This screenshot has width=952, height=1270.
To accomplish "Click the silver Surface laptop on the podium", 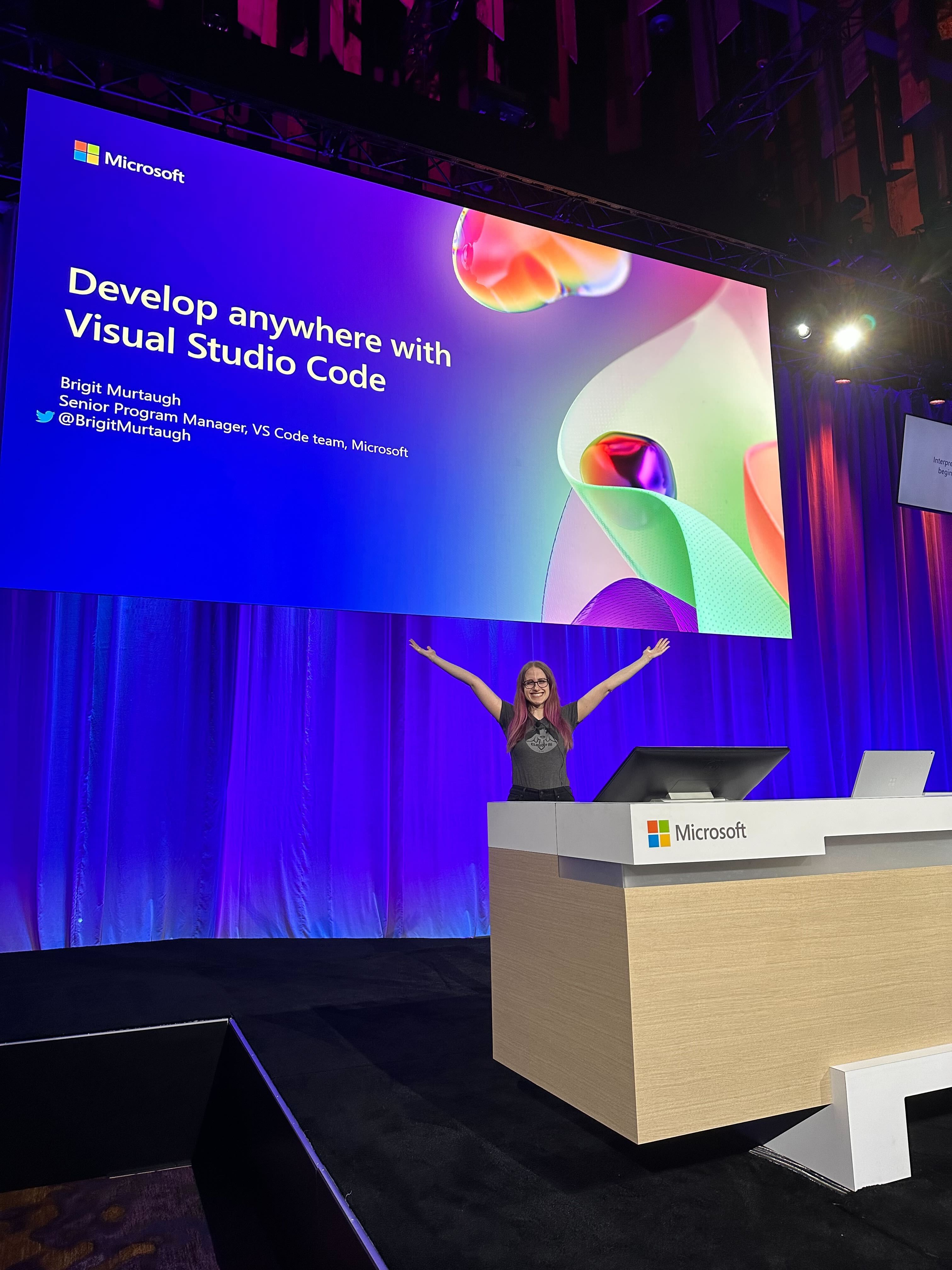I will coord(892,773).
